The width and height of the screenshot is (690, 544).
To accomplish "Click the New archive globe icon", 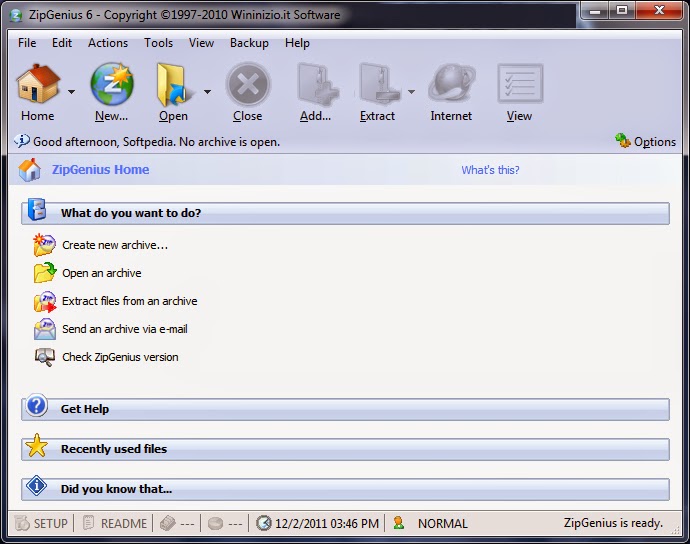I will coord(112,84).
